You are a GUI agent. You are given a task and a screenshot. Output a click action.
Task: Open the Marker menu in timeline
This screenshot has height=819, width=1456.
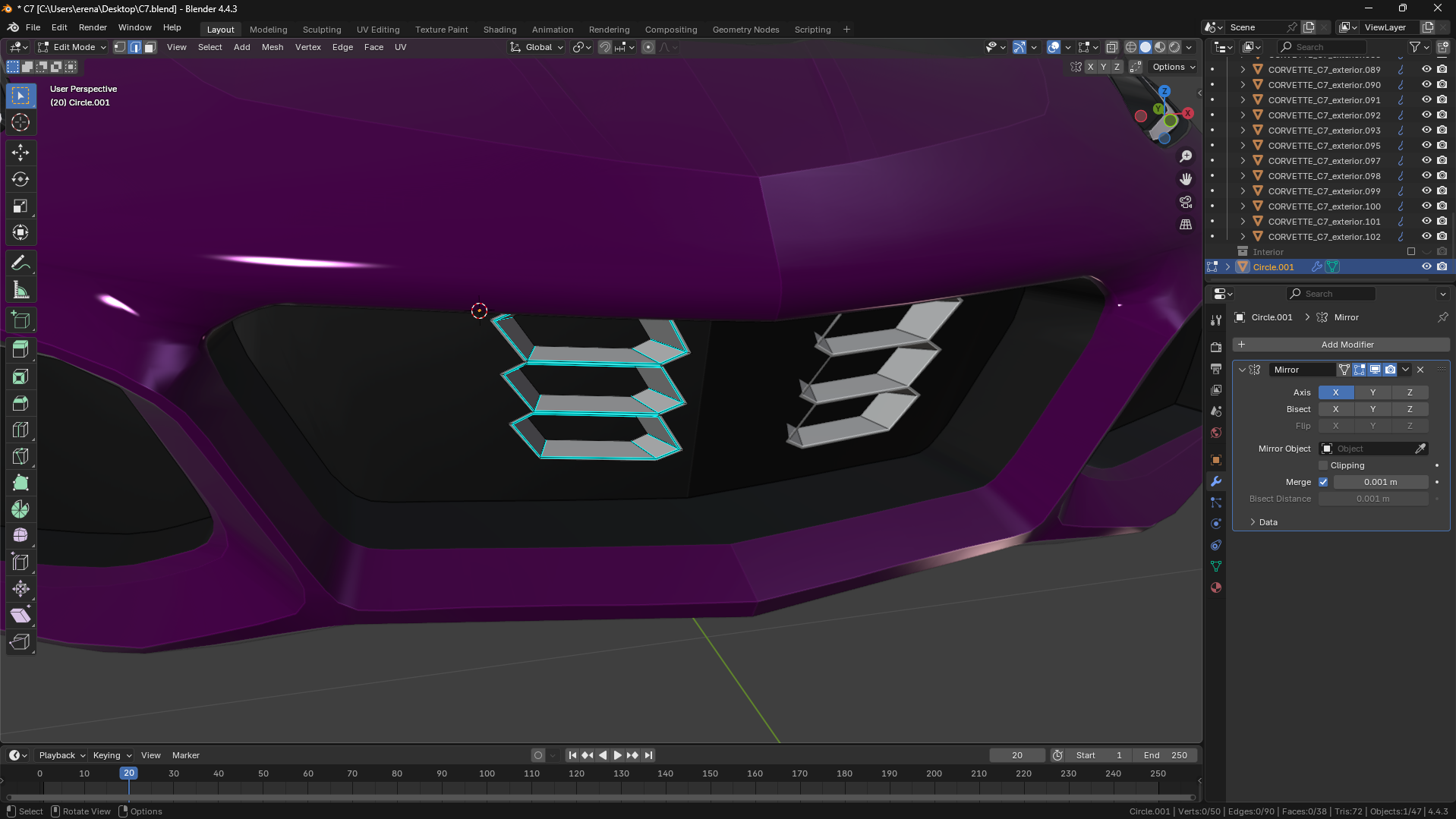(x=186, y=755)
